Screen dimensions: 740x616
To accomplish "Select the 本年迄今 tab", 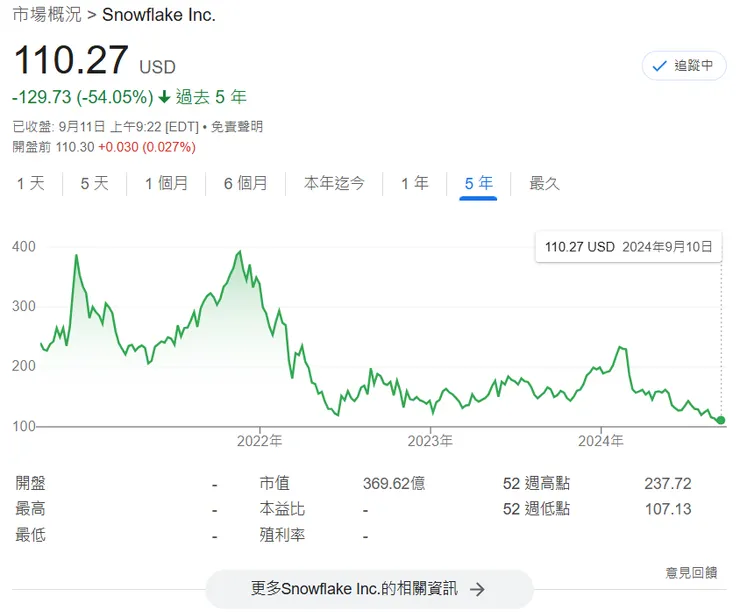I will click(x=334, y=183).
